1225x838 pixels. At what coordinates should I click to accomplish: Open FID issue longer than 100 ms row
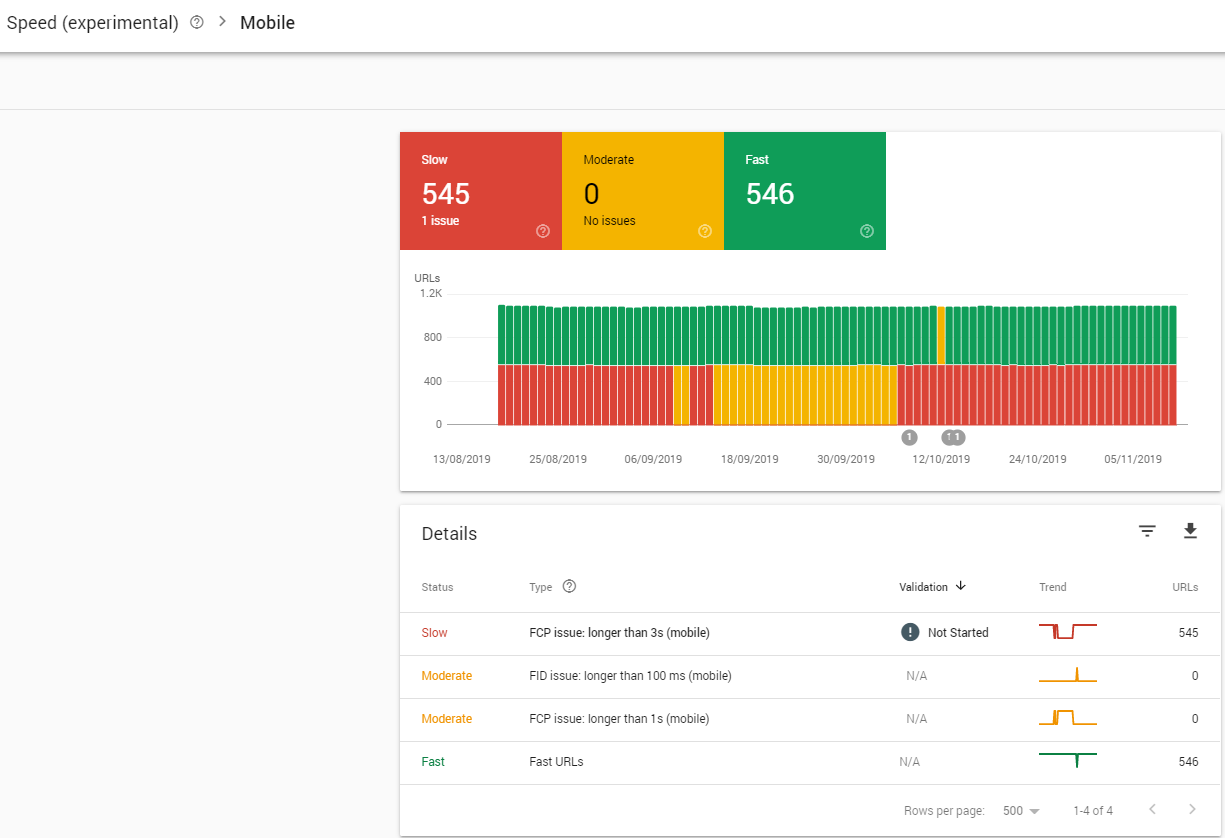coord(630,676)
